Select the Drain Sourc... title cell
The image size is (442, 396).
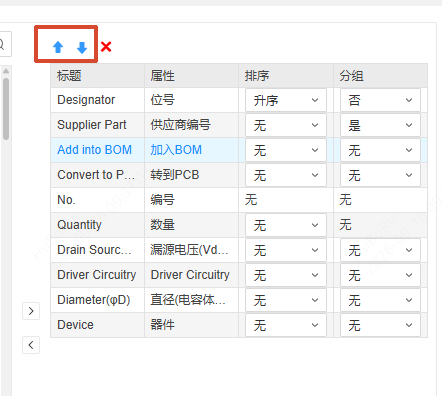click(x=97, y=250)
